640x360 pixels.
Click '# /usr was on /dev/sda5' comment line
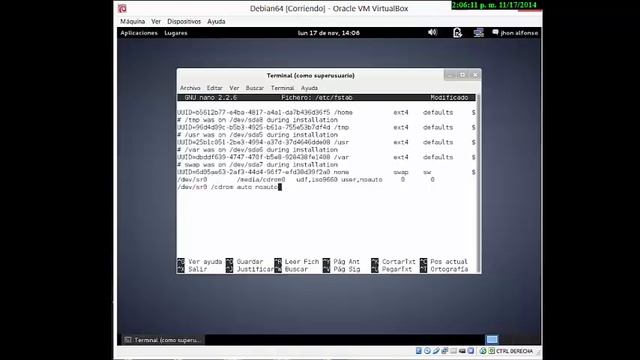pos(258,135)
